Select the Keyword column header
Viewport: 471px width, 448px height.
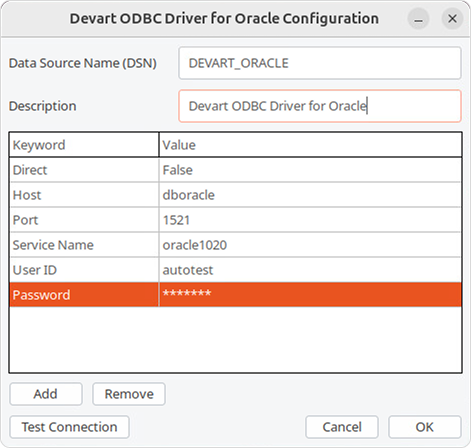click(84, 145)
